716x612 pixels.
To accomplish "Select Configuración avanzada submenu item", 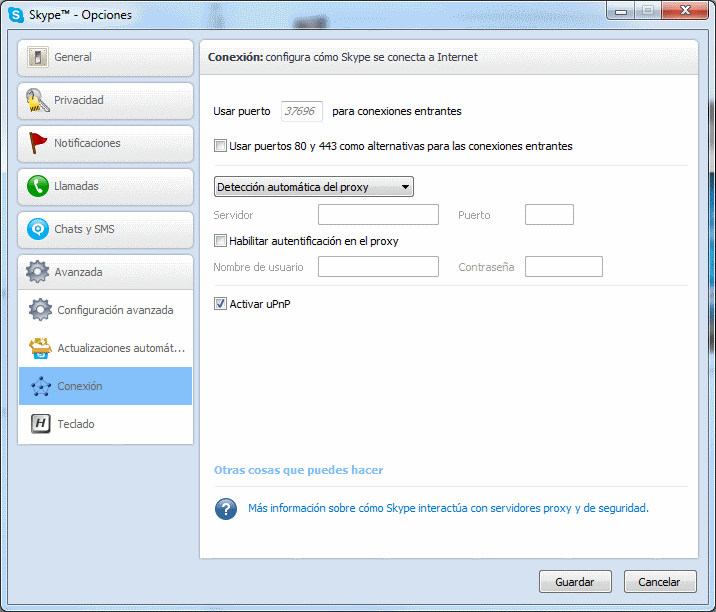I will 105,310.
